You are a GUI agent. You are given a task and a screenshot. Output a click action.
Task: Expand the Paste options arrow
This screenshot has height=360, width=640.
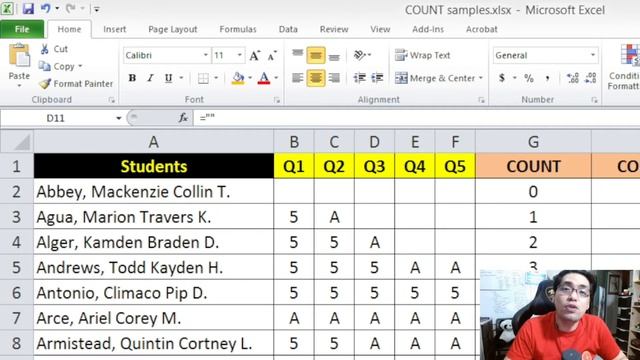pos(19,86)
